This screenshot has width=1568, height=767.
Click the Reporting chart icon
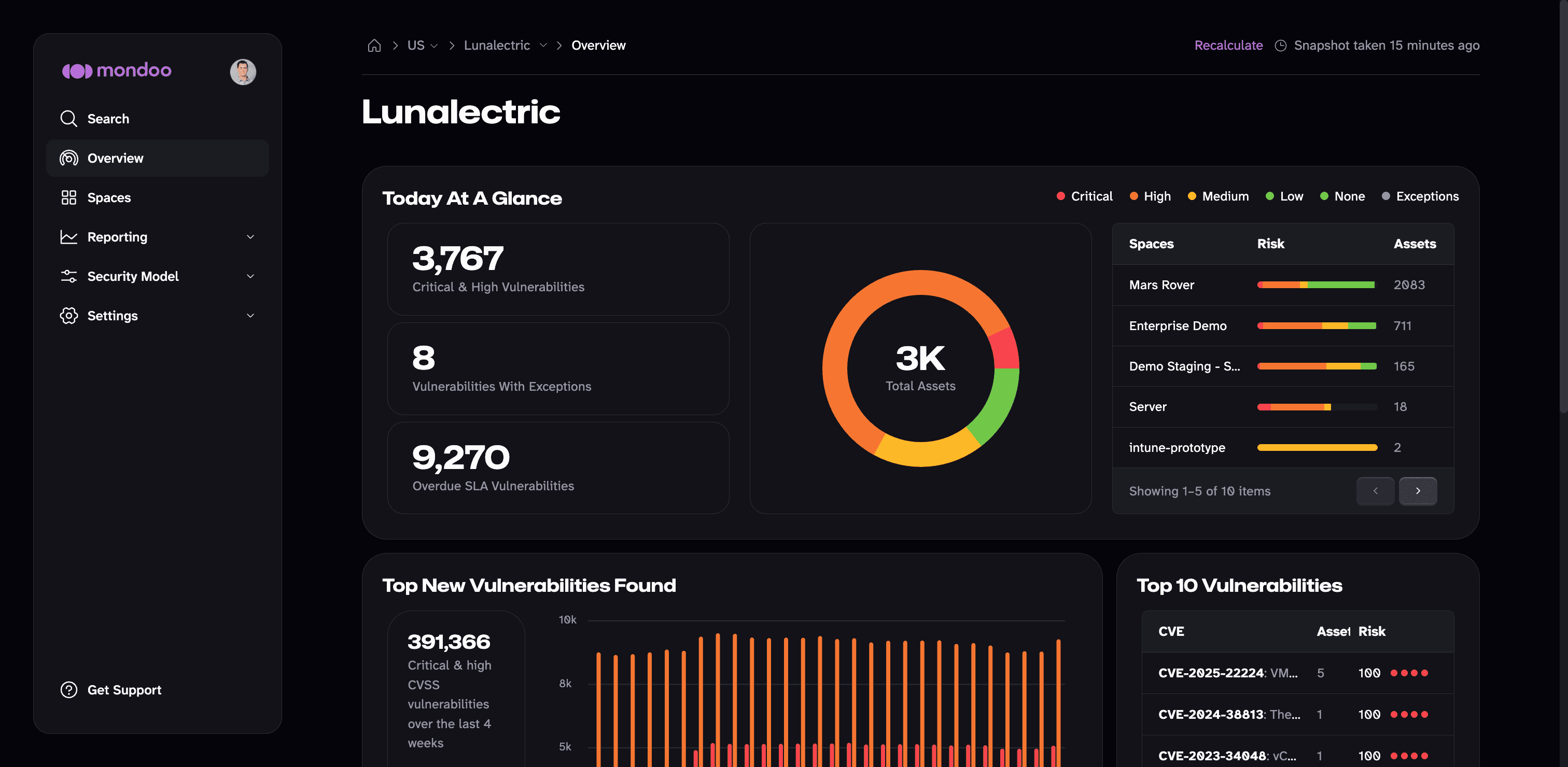point(69,237)
